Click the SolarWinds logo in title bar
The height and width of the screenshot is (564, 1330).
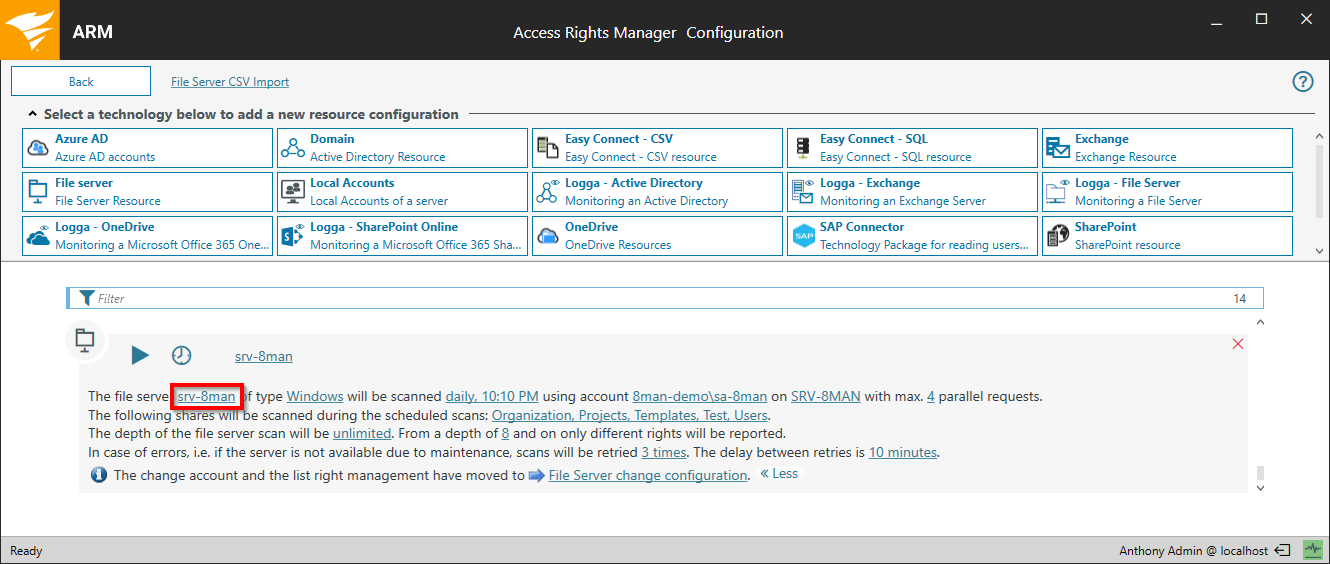pyautogui.click(x=30, y=30)
